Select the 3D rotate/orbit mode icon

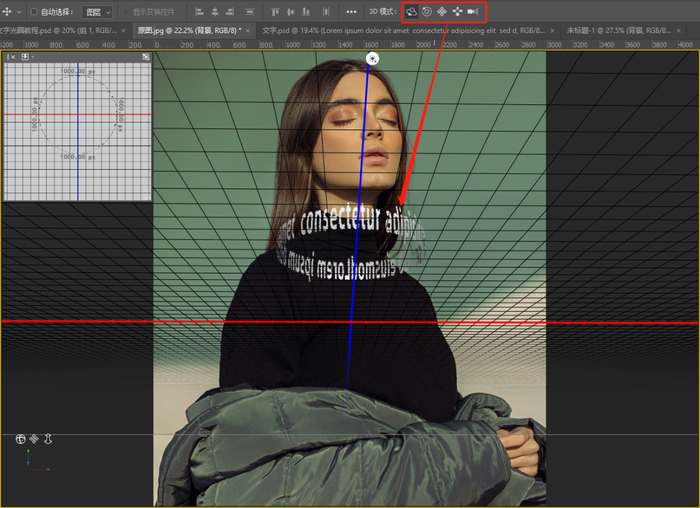click(411, 12)
